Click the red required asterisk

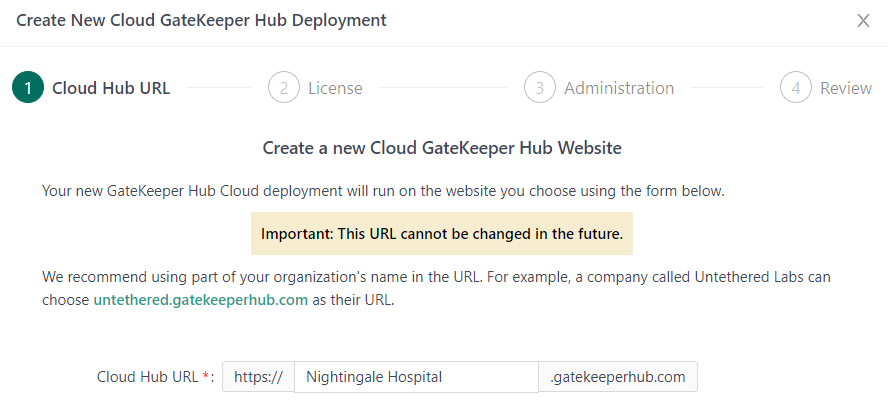(206, 377)
